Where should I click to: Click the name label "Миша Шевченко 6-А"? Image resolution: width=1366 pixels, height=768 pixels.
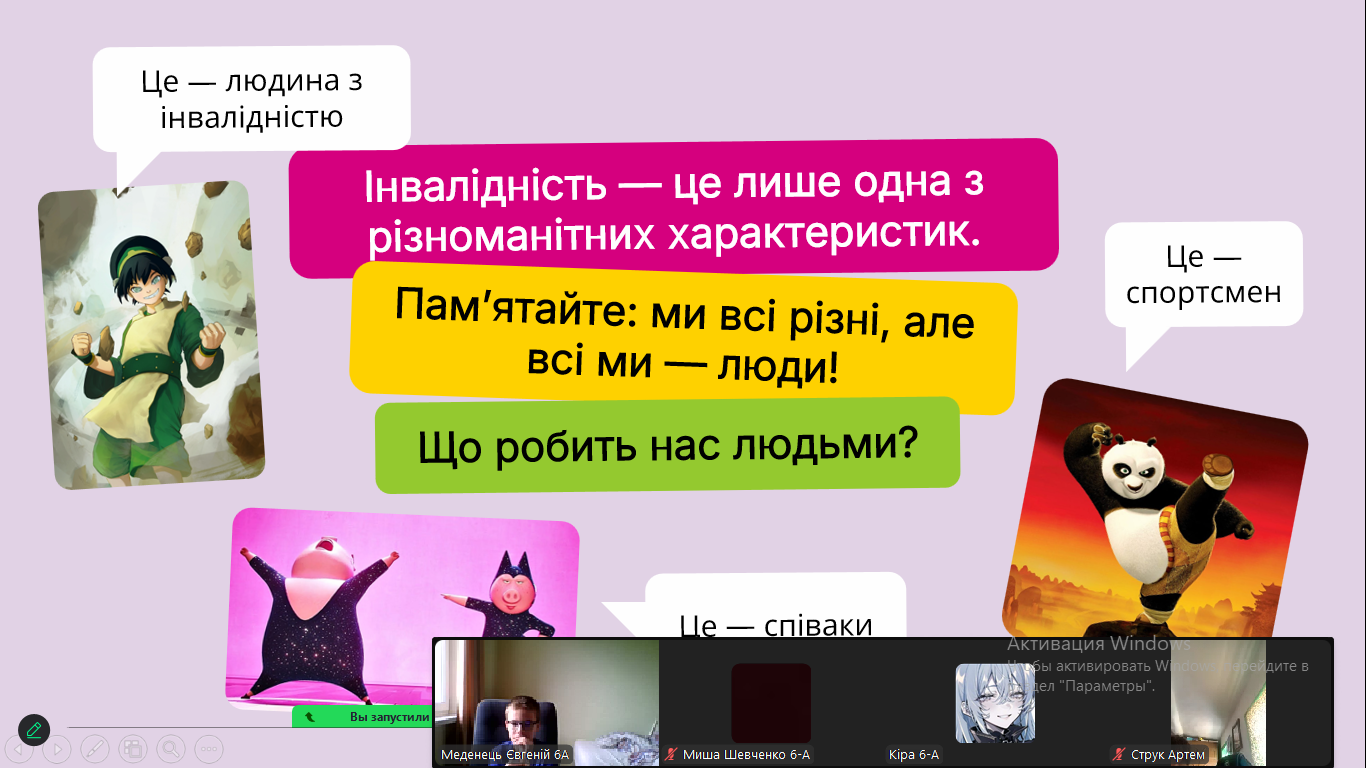[x=746, y=755]
